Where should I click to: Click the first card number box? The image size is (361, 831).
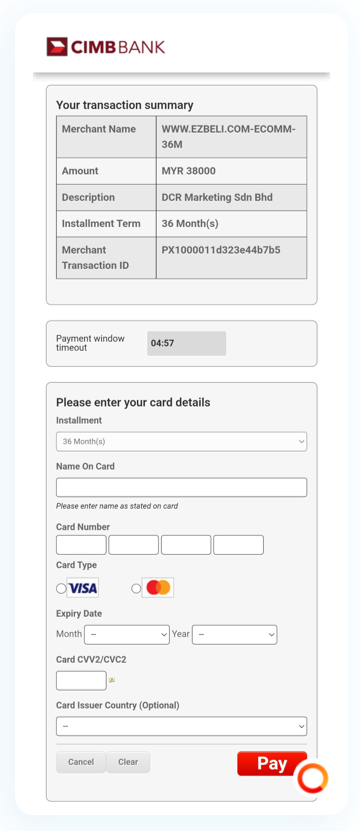[x=81, y=545]
